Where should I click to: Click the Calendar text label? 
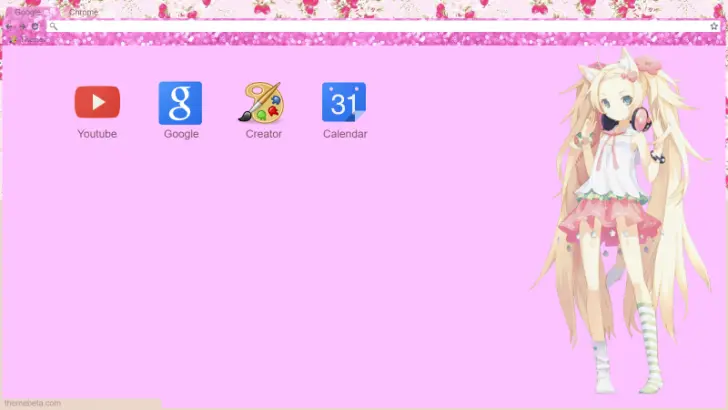tap(344, 134)
